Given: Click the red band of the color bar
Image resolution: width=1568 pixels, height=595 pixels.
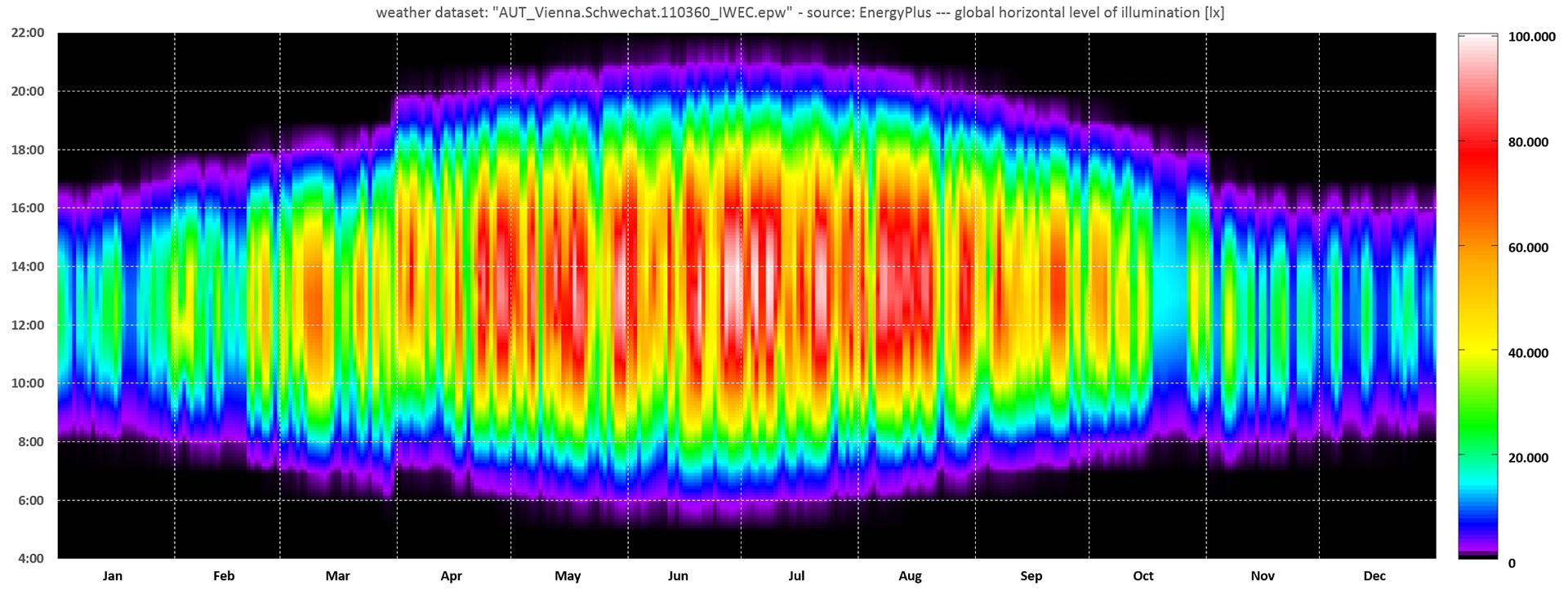Looking at the screenshot, I should [1478, 155].
